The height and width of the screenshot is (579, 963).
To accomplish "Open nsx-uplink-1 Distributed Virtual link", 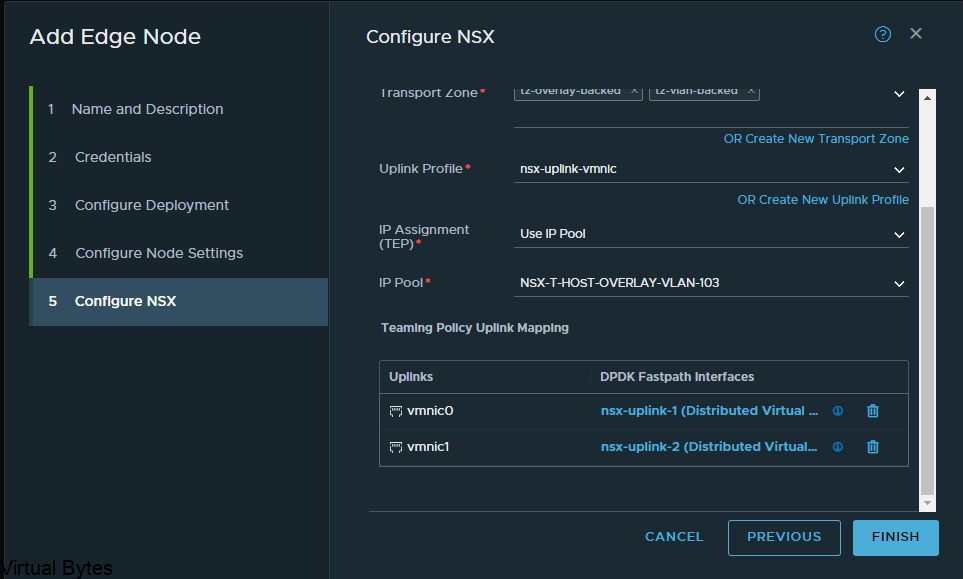I will coord(709,411).
